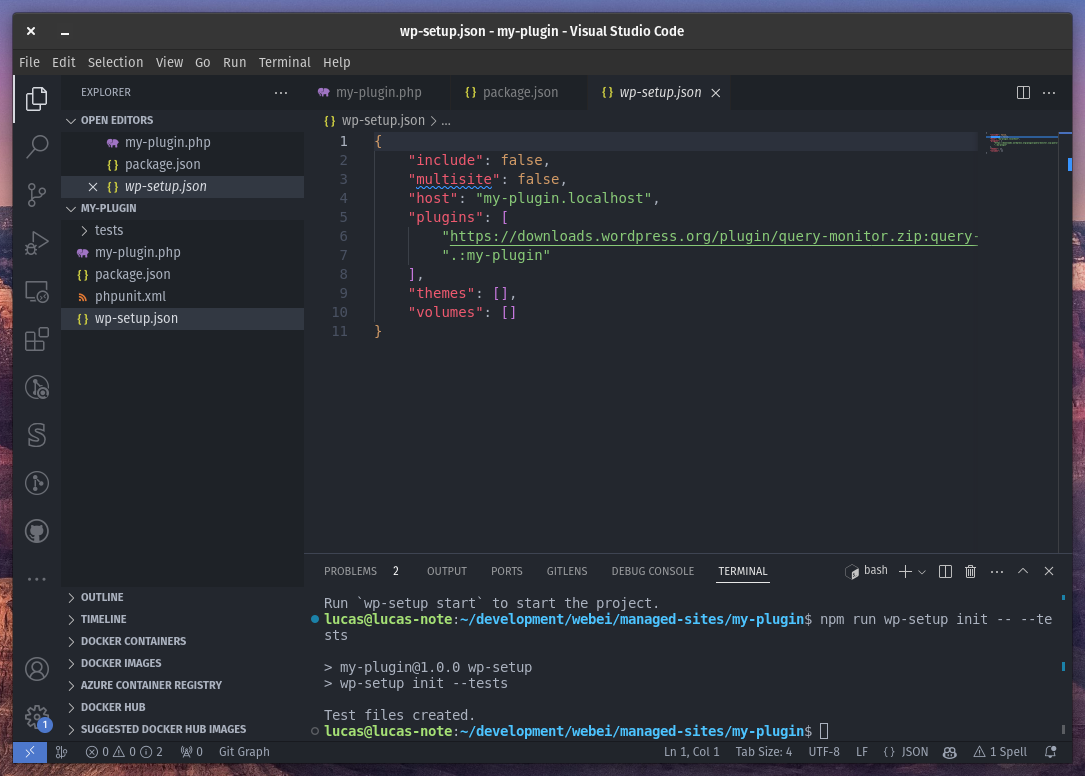Open the Explorer view in activity bar
This screenshot has height=776, width=1085.
(x=36, y=99)
